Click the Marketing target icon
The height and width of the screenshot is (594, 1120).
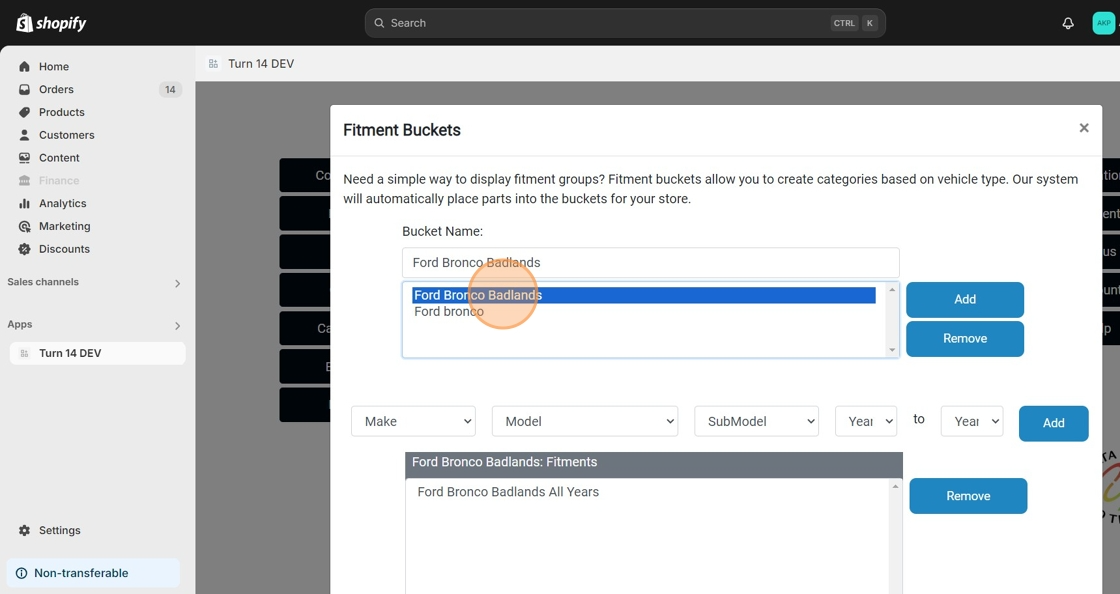pyautogui.click(x=24, y=226)
